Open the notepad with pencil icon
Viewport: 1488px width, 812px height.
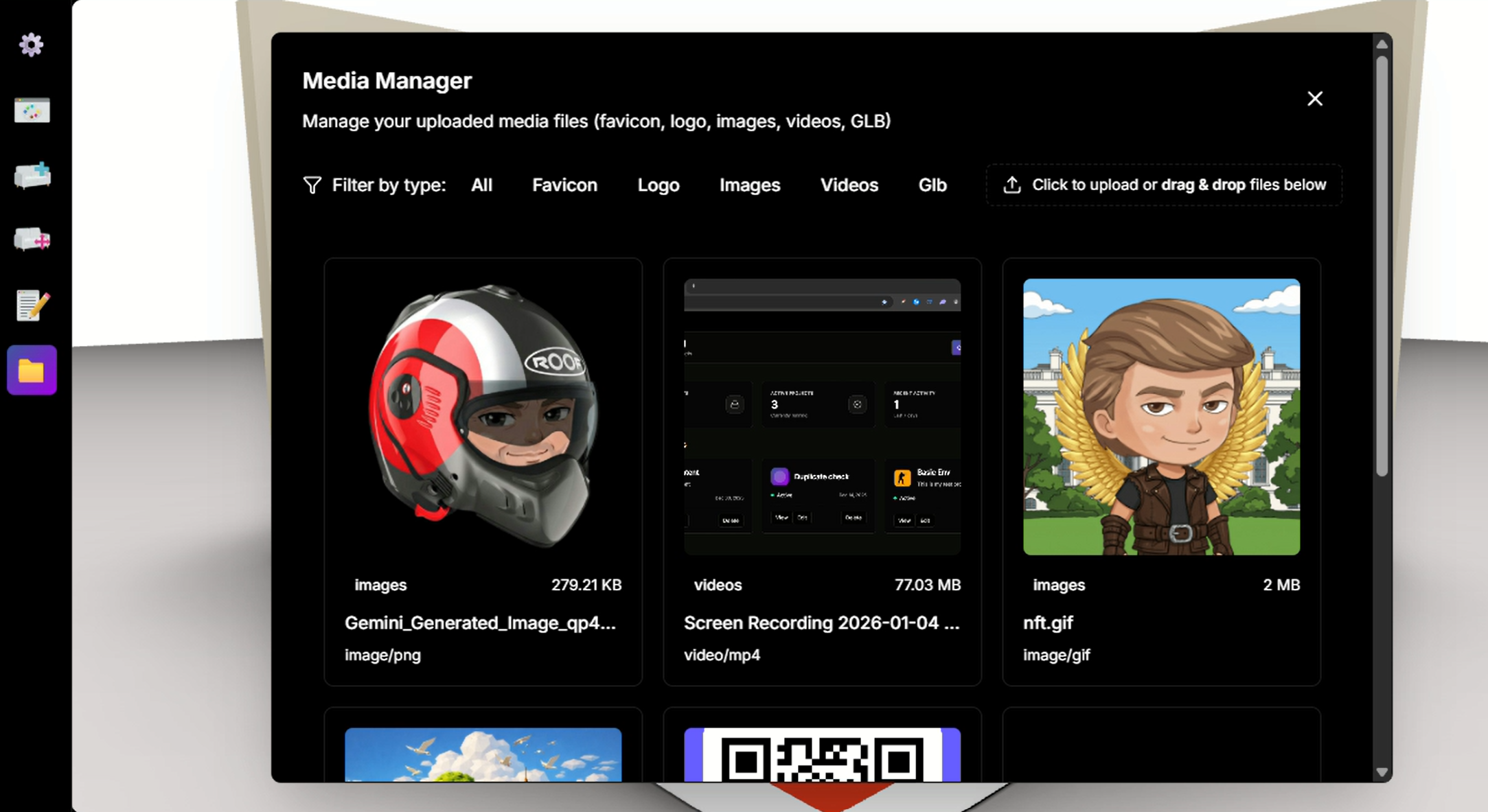pos(32,305)
